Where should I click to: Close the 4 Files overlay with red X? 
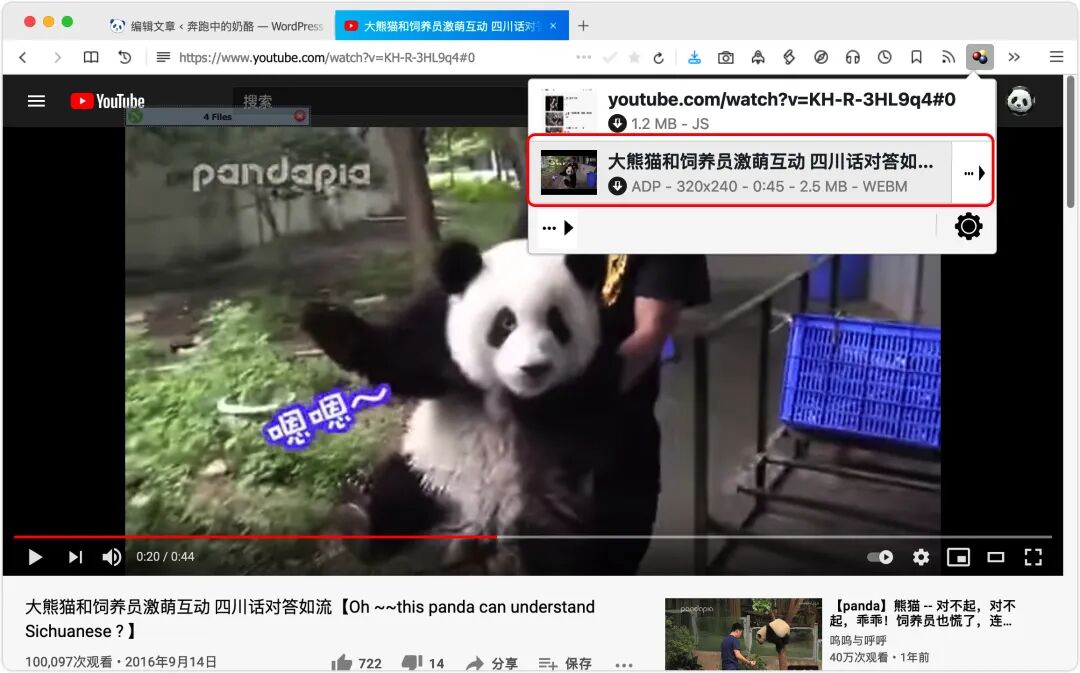pyautogui.click(x=300, y=116)
